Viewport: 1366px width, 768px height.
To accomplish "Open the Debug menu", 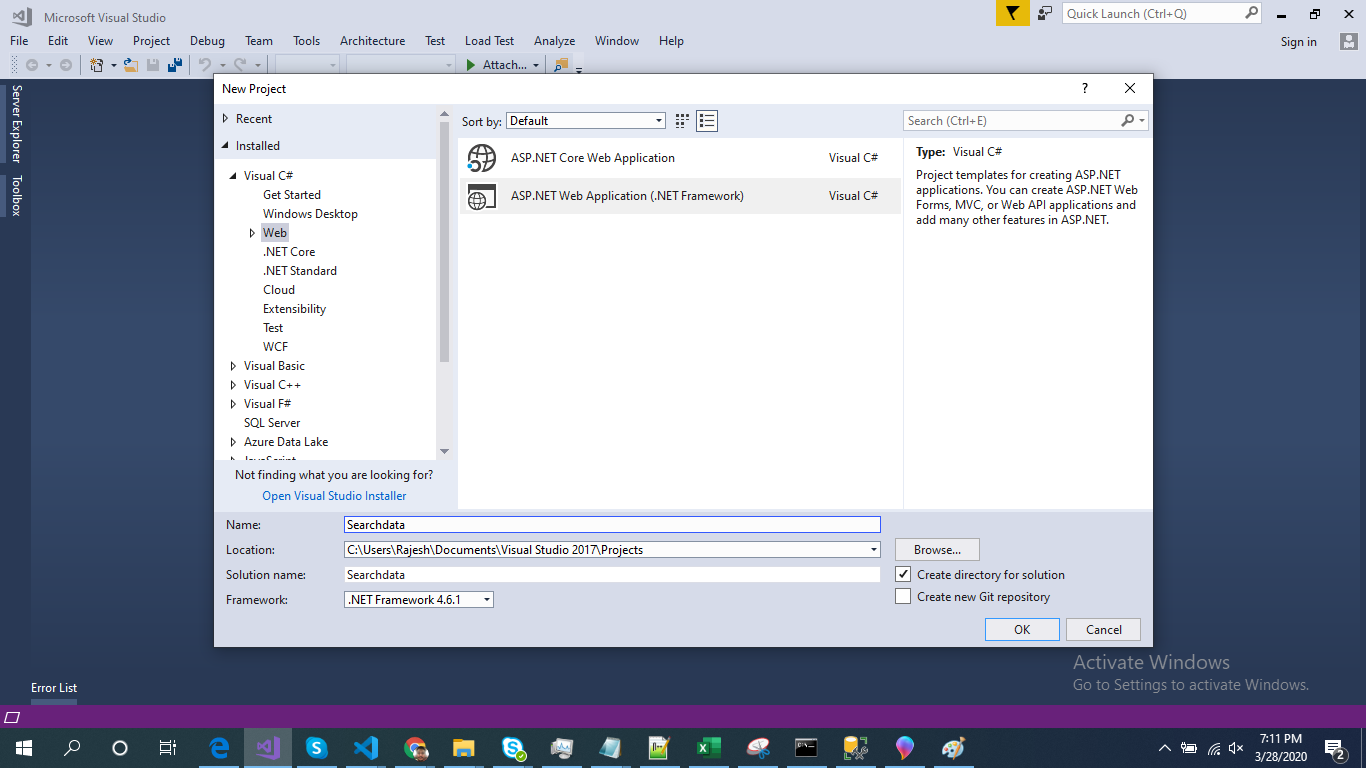I will [207, 41].
